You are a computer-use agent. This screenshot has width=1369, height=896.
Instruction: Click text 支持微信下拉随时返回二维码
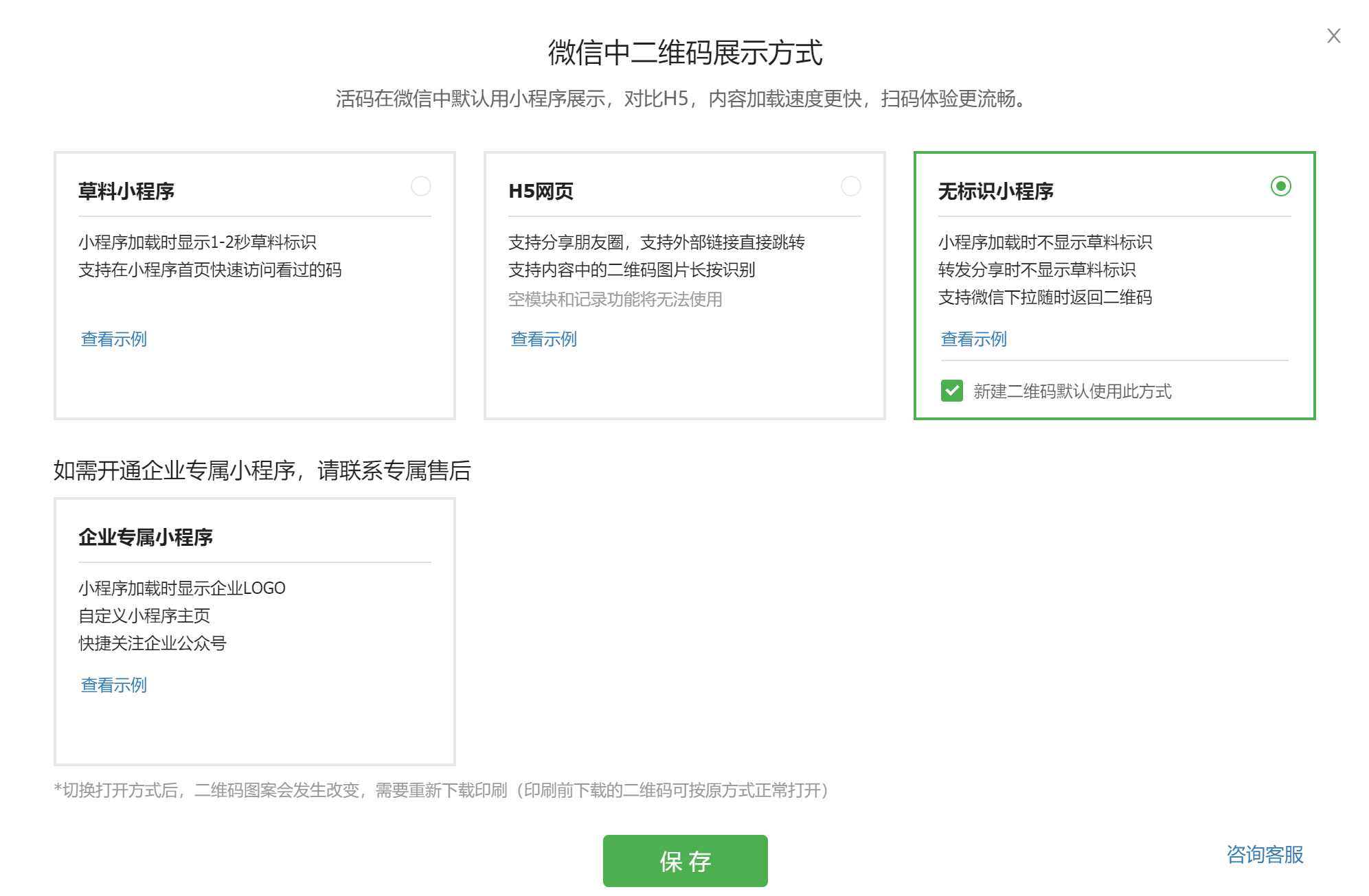point(1045,297)
